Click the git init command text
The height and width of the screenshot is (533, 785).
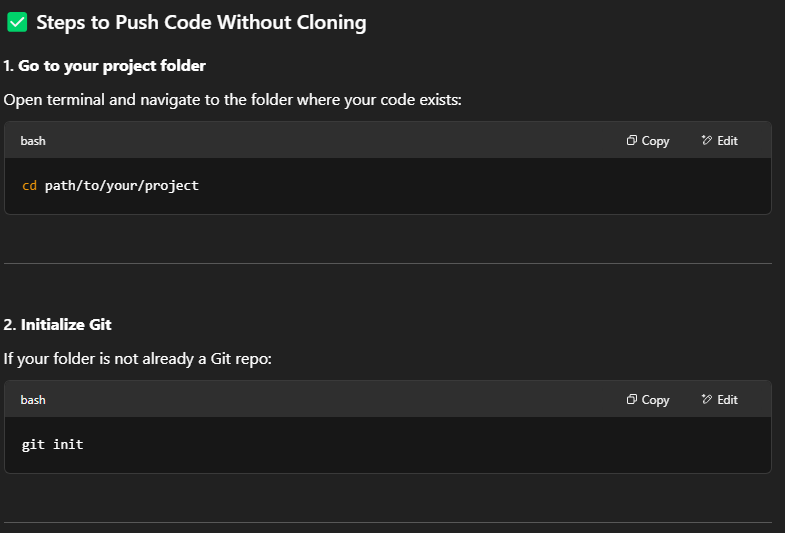(52, 444)
